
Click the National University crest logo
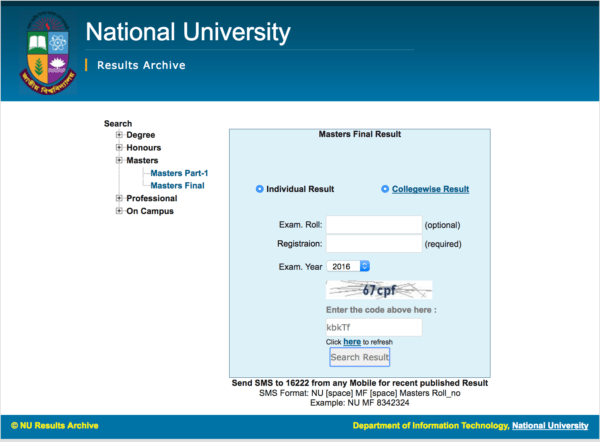click(x=48, y=53)
